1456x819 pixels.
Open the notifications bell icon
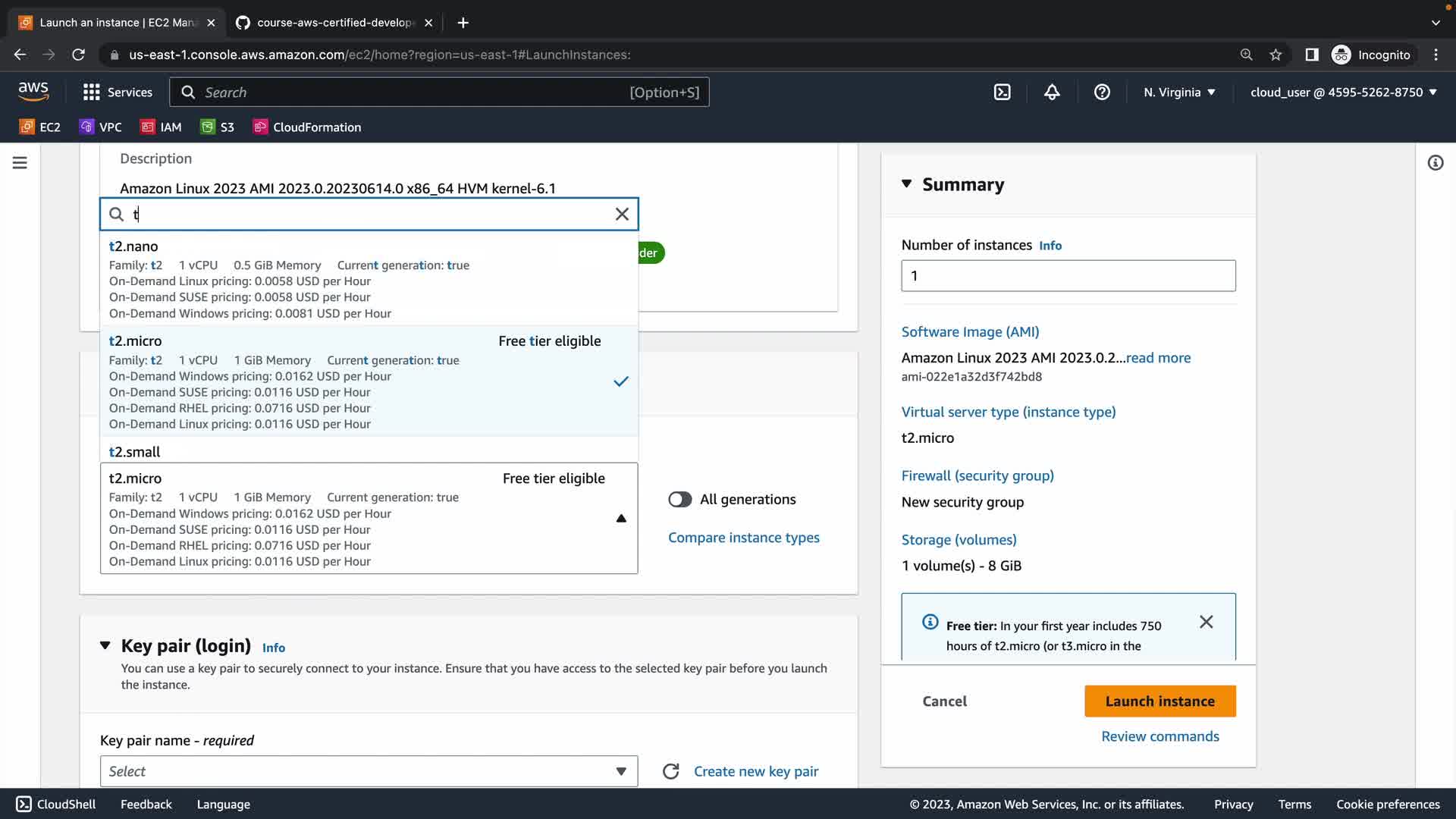tap(1052, 93)
